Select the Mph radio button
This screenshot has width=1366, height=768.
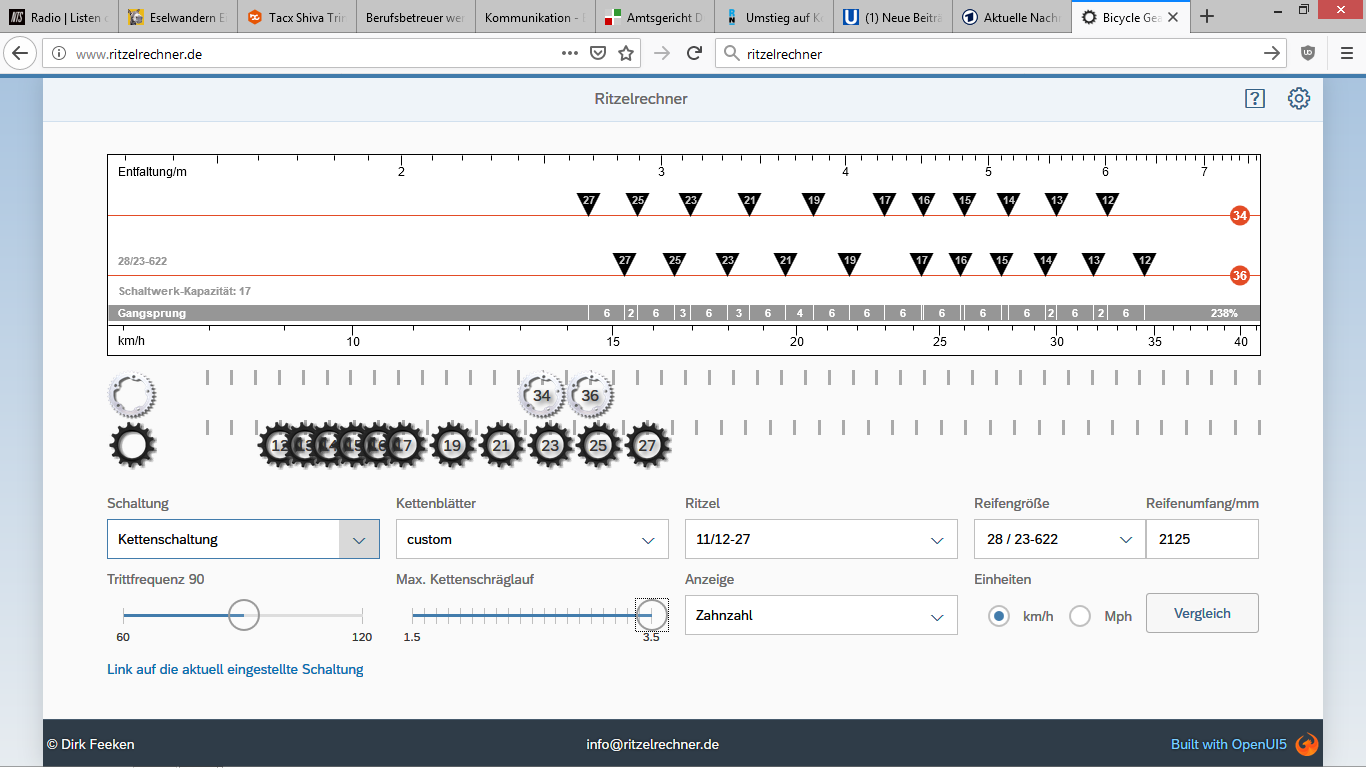(x=1080, y=616)
